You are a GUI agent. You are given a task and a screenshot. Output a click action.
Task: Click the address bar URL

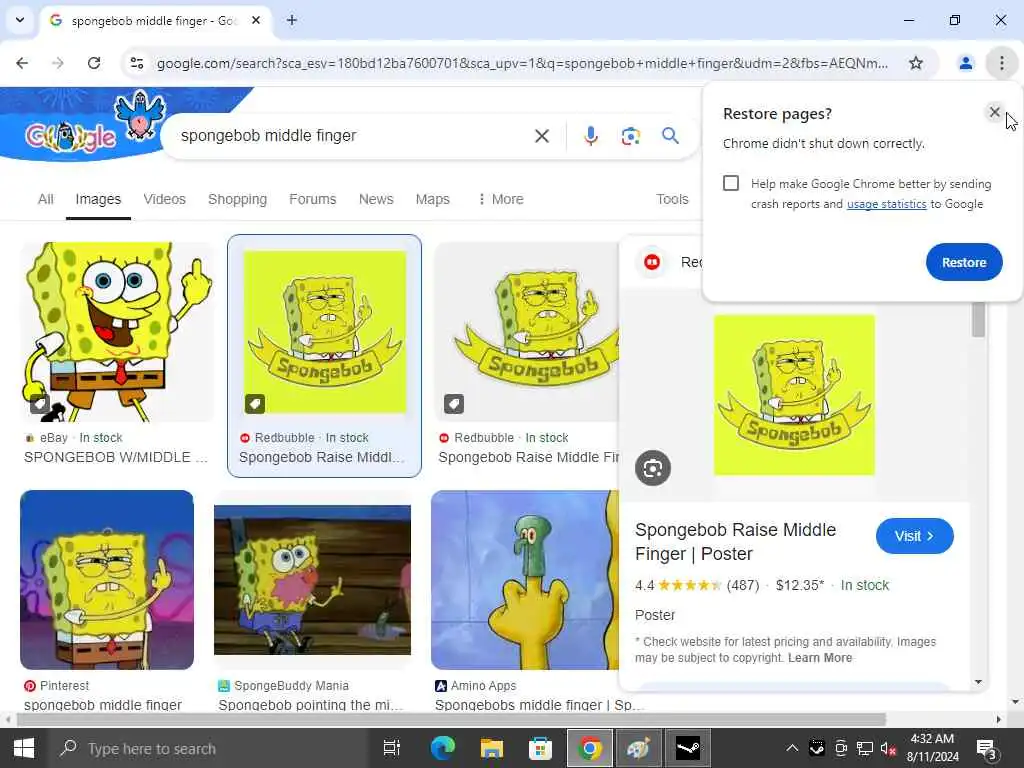click(x=521, y=63)
